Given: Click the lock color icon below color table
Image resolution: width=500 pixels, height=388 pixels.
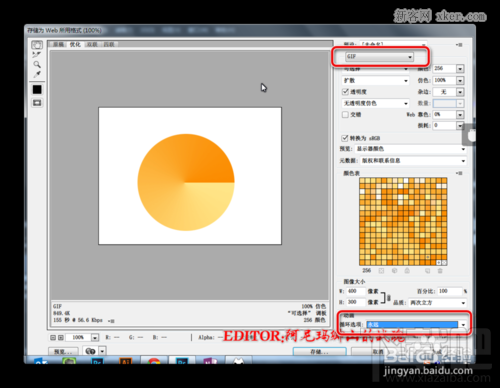Looking at the screenshot, I should click(x=407, y=271).
